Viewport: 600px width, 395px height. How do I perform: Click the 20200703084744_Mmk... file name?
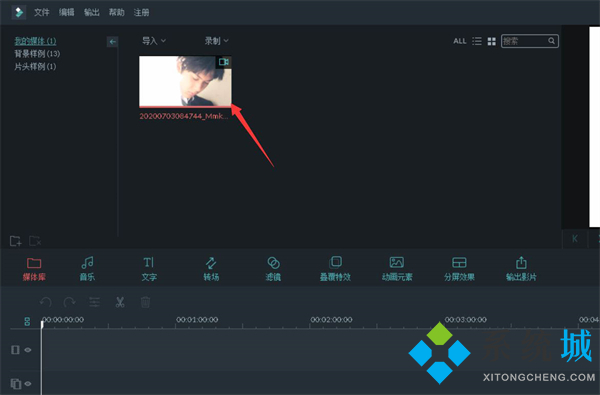point(184,116)
